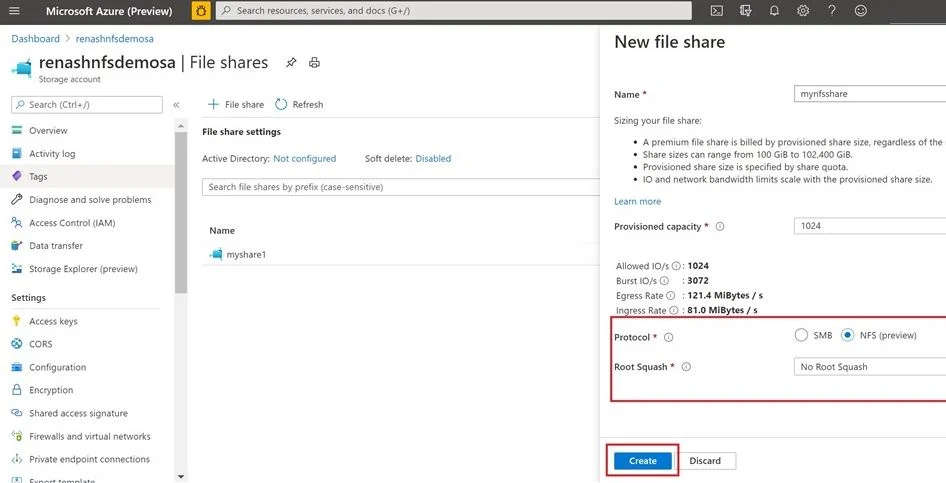Click the Create button

click(643, 461)
